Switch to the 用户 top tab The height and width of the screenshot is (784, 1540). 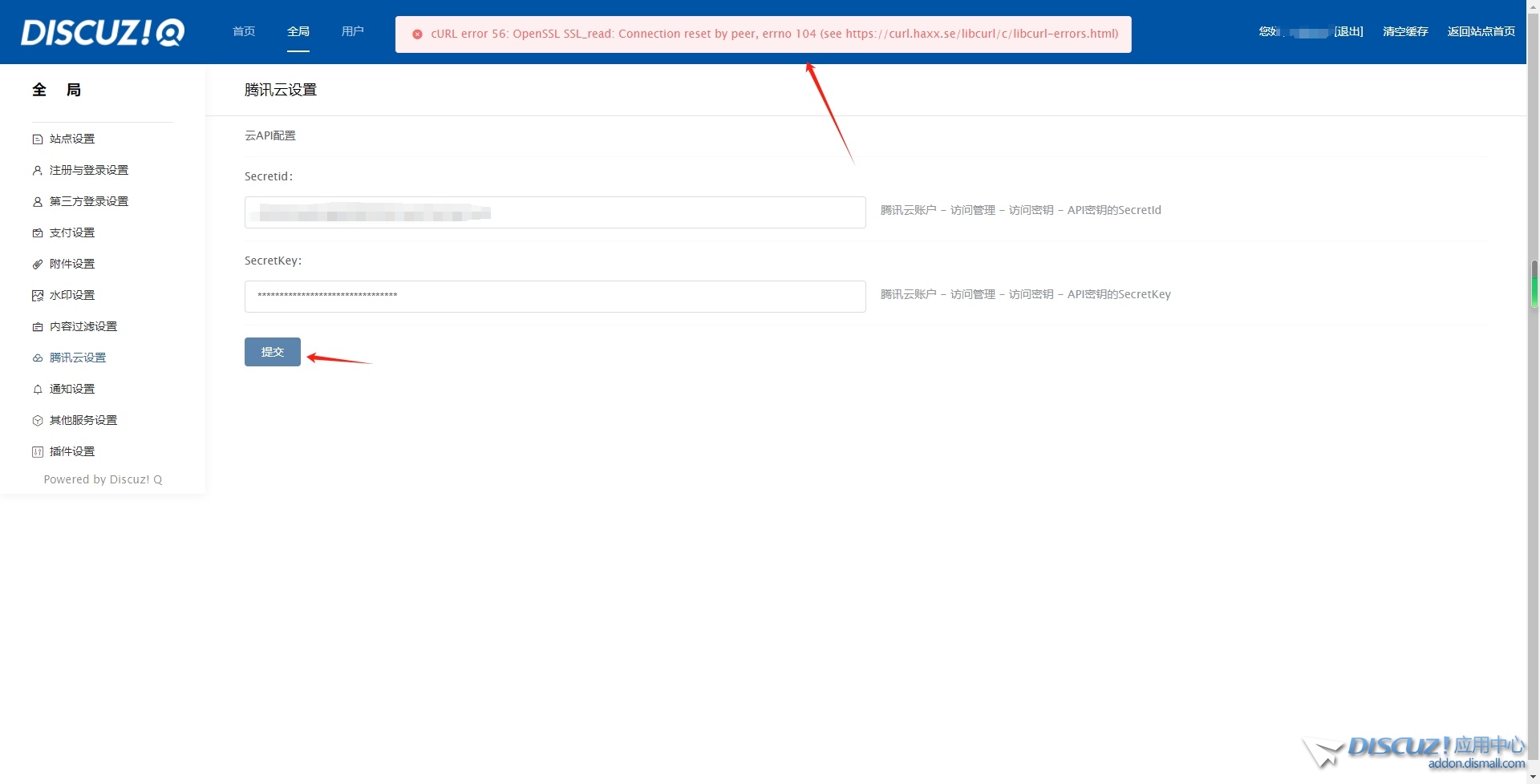pos(352,31)
